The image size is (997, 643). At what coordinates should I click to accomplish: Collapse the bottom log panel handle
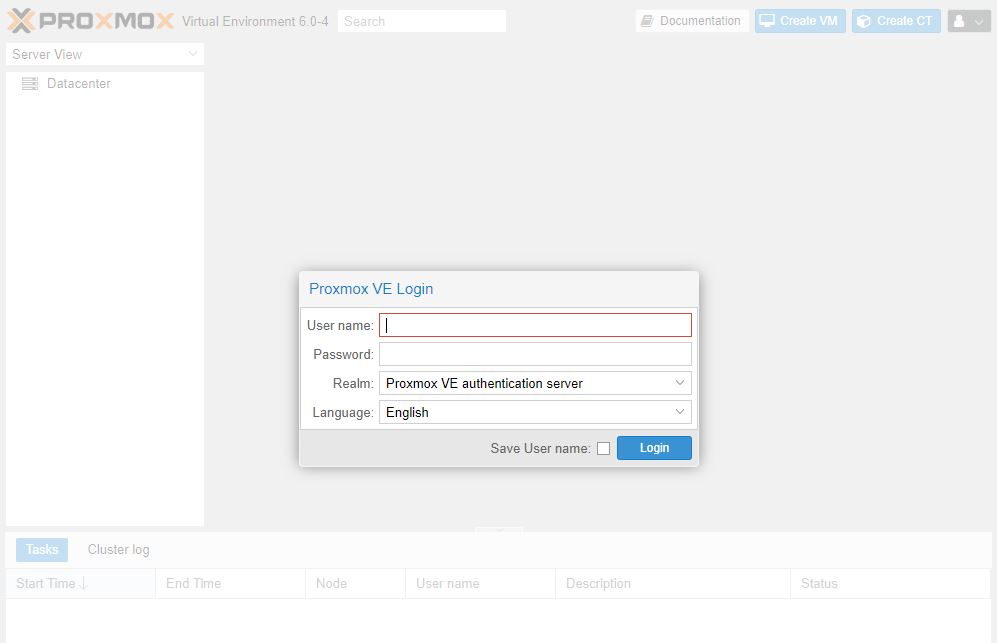[x=499, y=529]
